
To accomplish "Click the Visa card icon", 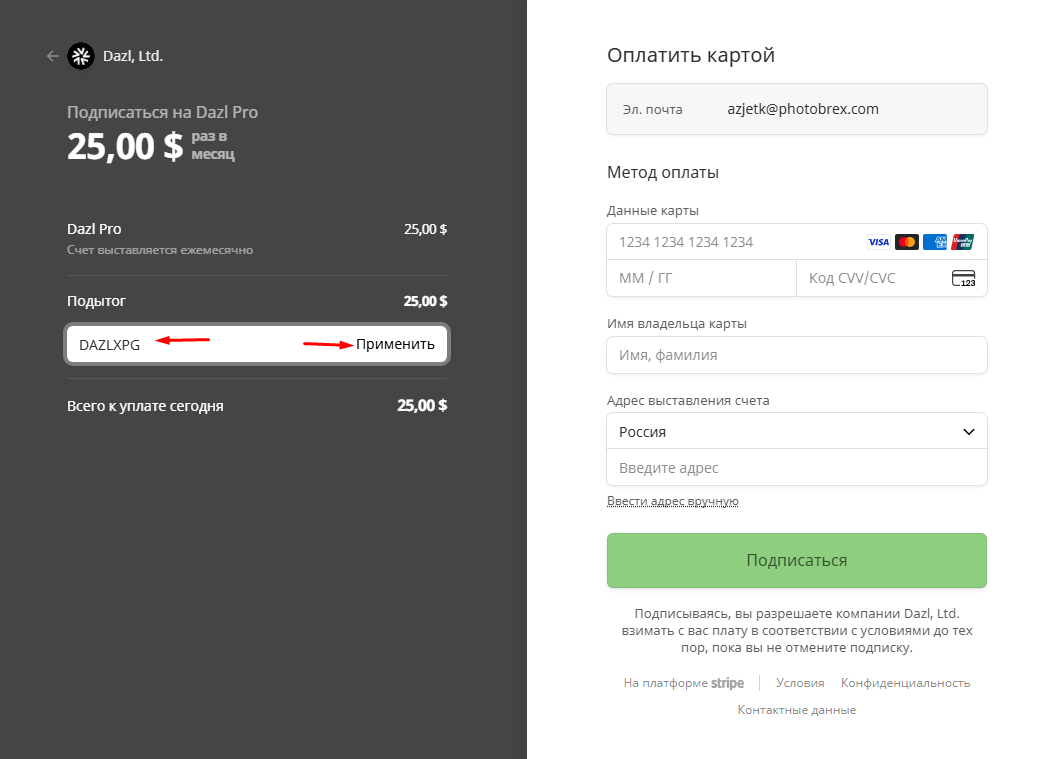I will click(x=878, y=242).
